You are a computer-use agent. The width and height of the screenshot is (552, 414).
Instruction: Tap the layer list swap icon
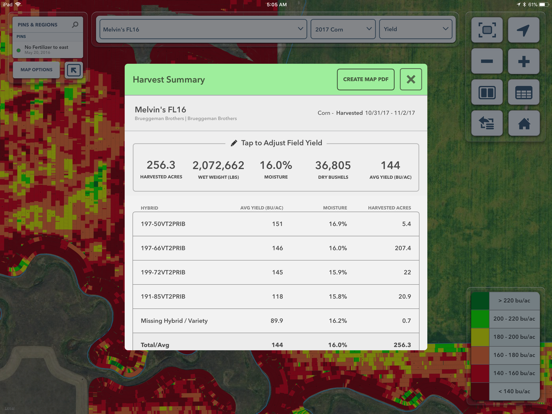click(487, 124)
